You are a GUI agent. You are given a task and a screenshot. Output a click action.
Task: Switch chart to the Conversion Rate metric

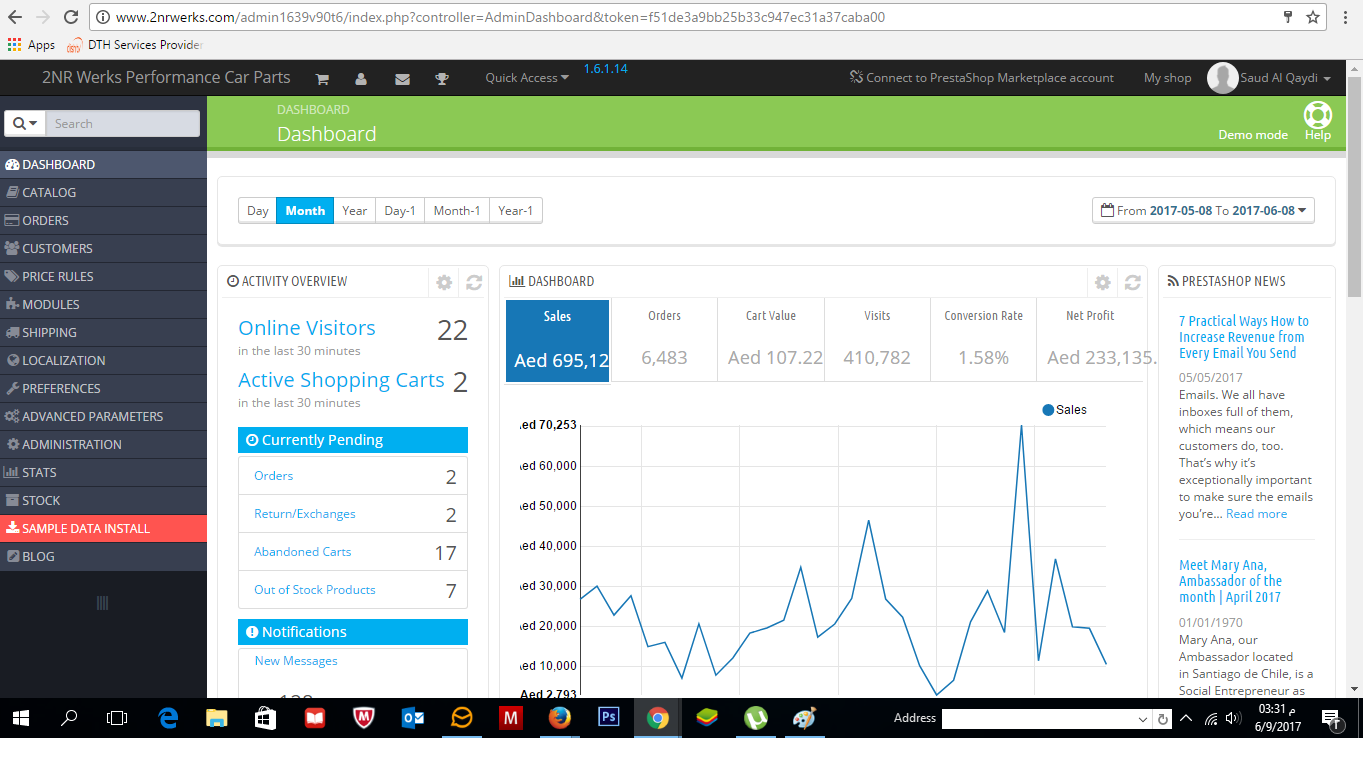pyautogui.click(x=983, y=340)
